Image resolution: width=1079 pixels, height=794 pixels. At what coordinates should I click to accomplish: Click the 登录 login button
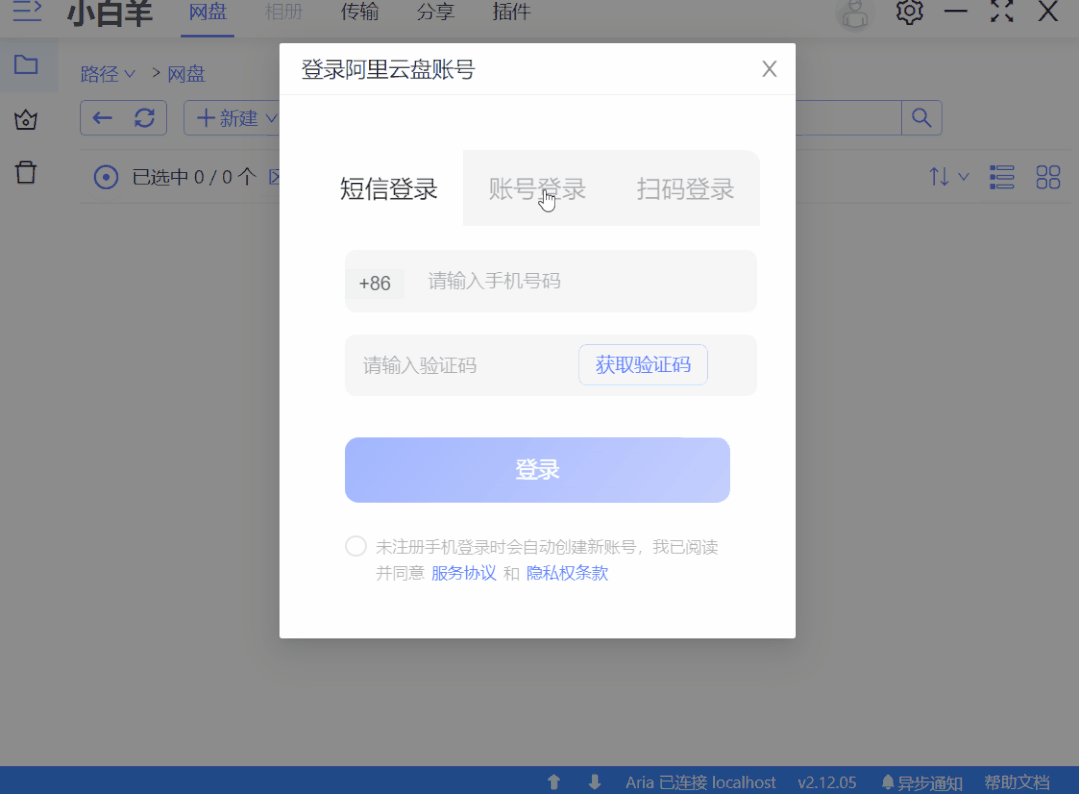point(537,470)
